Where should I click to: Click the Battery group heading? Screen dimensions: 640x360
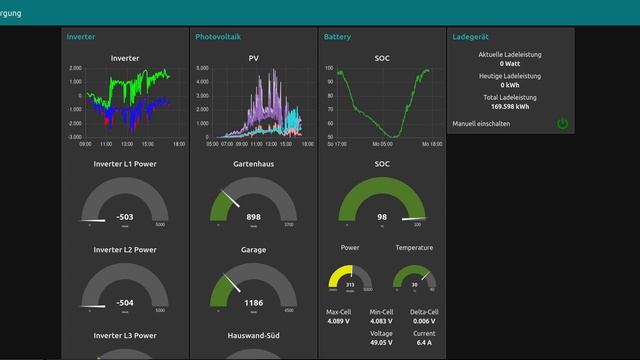[x=337, y=37]
